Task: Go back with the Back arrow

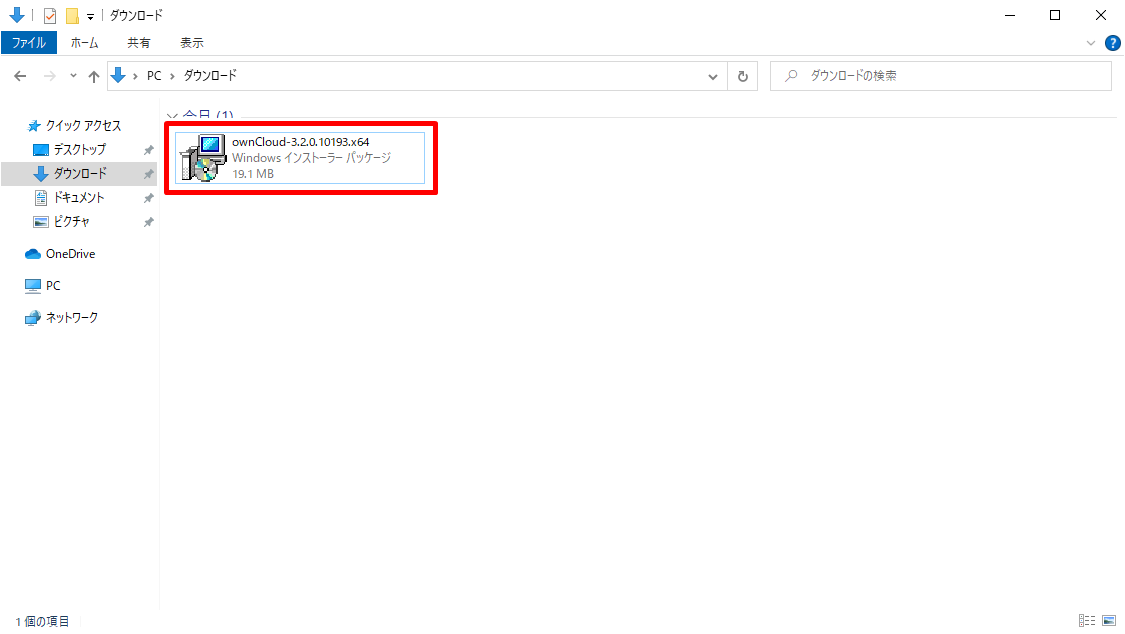Action: coord(20,76)
